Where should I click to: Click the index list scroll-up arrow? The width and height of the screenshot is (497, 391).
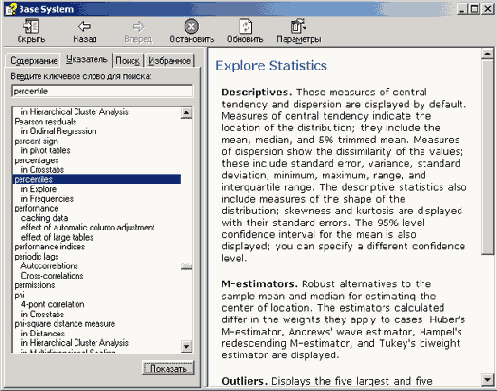[x=186, y=113]
